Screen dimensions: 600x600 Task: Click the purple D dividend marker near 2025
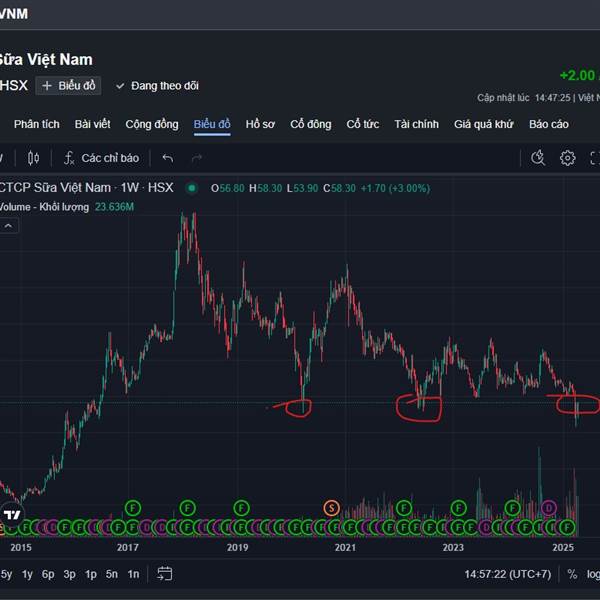[549, 508]
